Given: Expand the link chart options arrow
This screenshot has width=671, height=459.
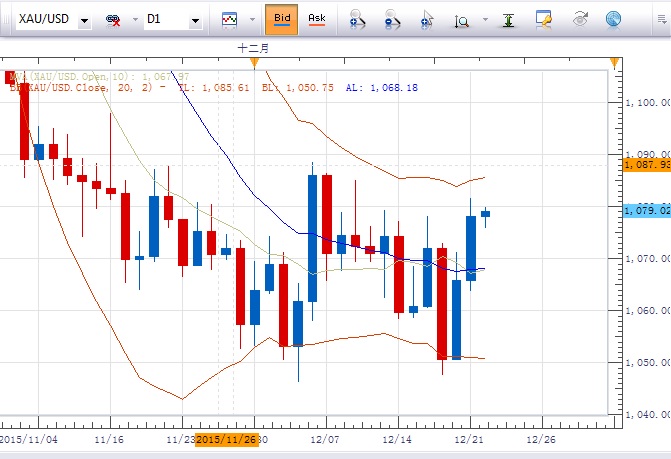Looking at the screenshot, I should tap(135, 20).
